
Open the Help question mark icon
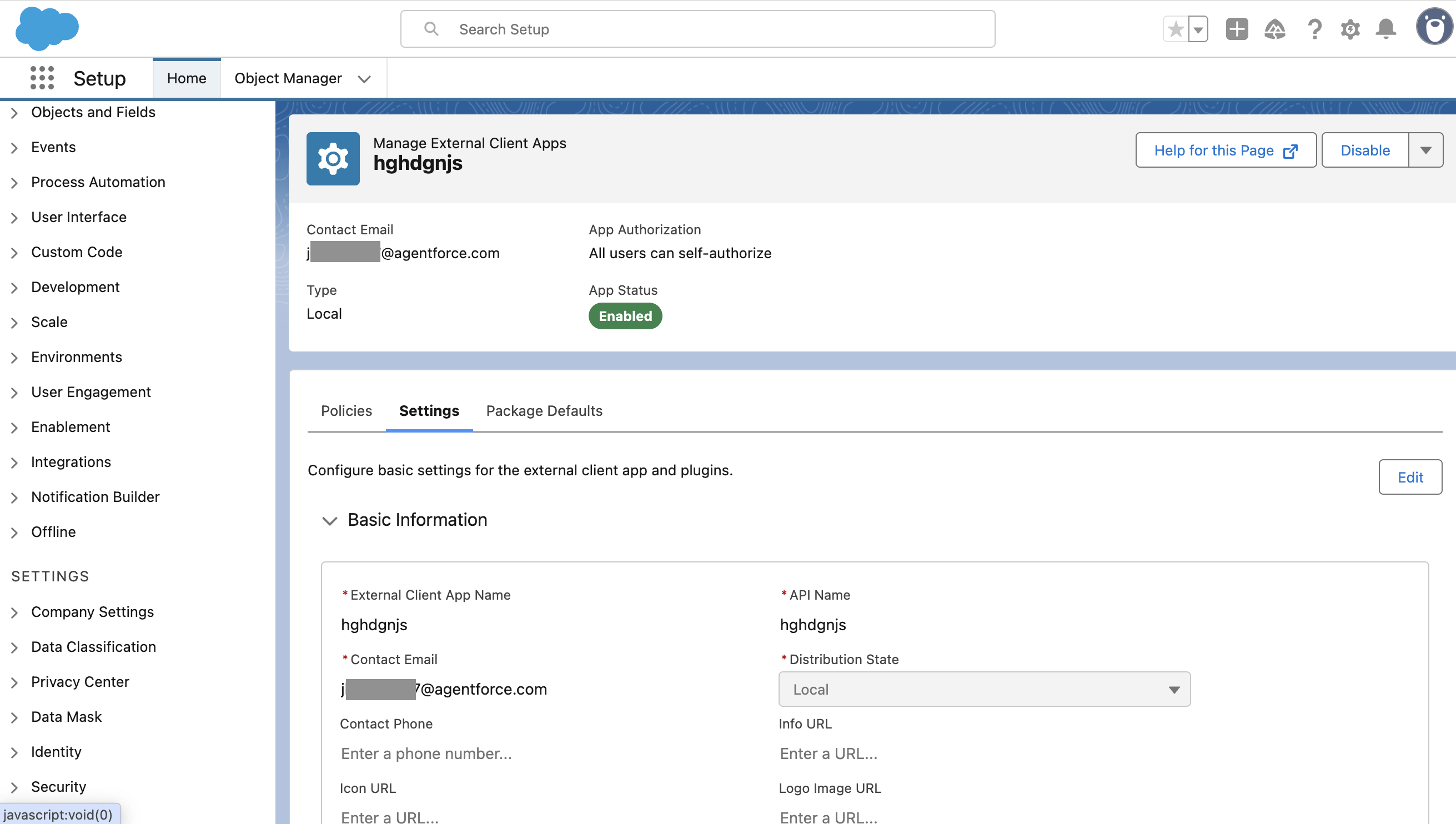[1314, 29]
